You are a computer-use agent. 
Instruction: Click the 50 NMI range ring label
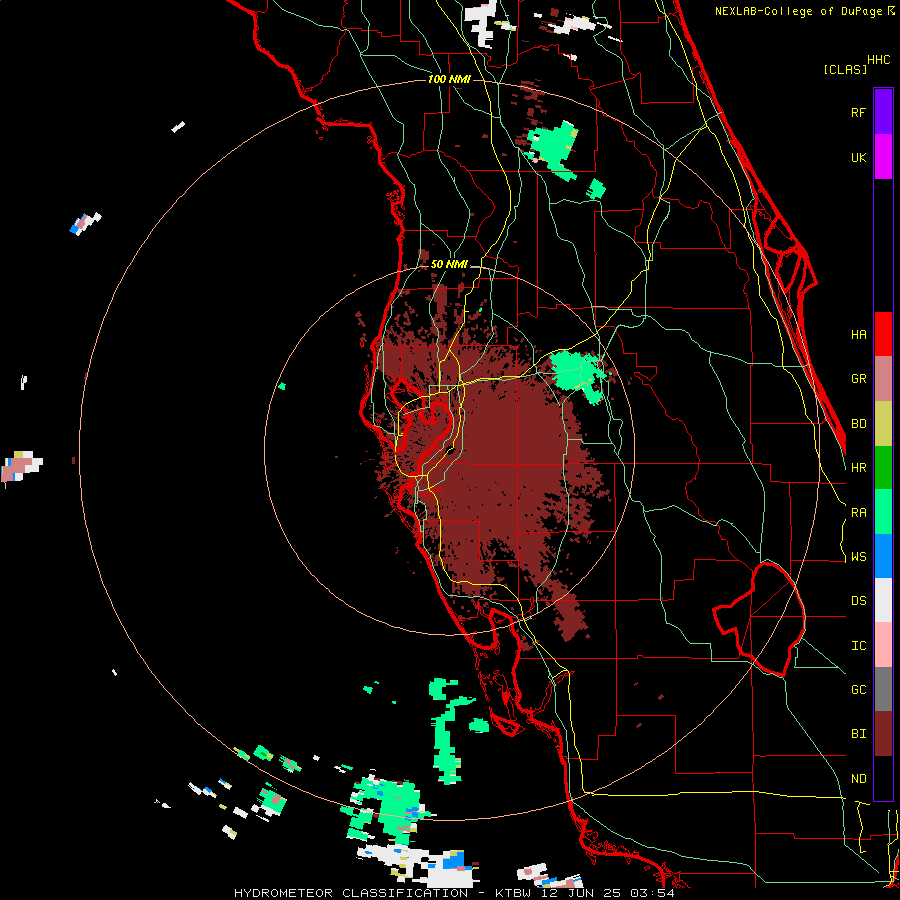click(449, 264)
